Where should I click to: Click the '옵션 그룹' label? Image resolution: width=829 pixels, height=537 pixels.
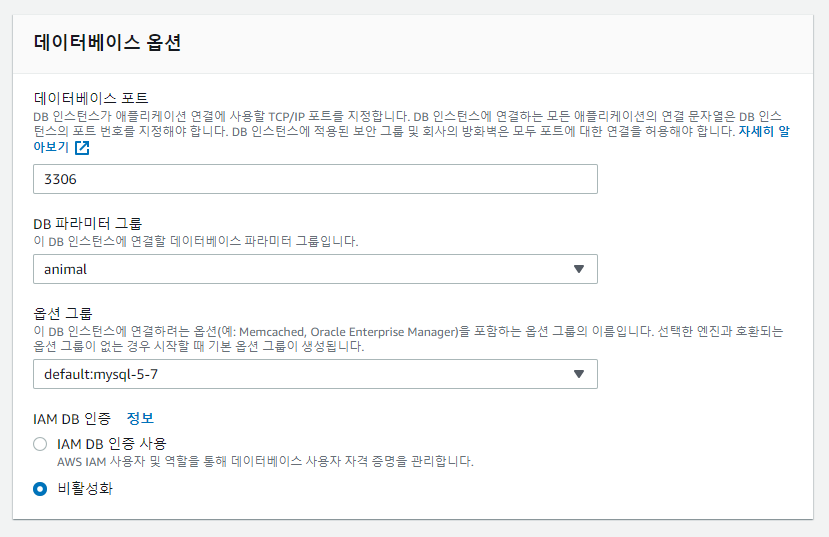point(63,313)
